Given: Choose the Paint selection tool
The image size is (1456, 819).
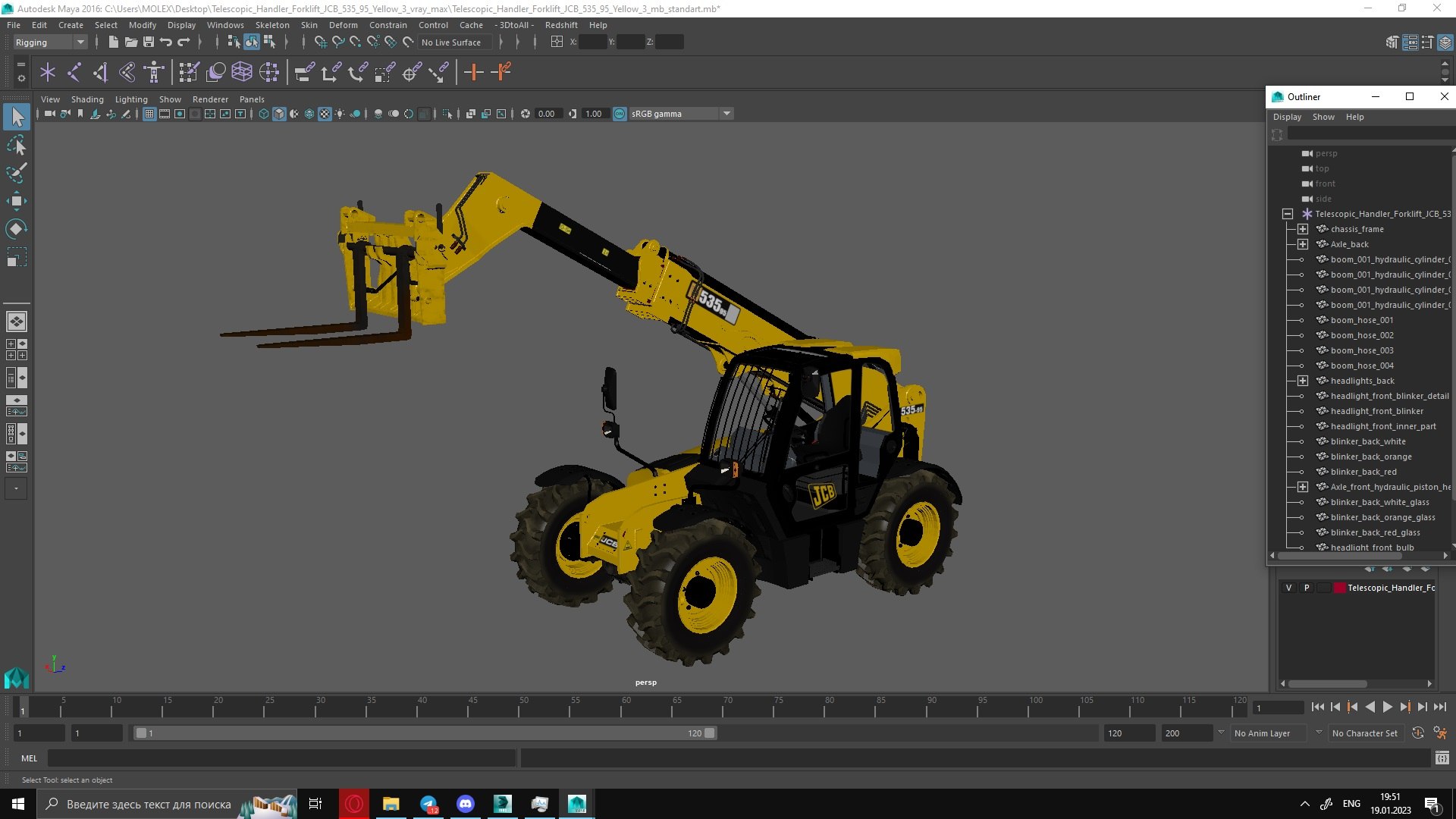Looking at the screenshot, I should click(x=17, y=172).
